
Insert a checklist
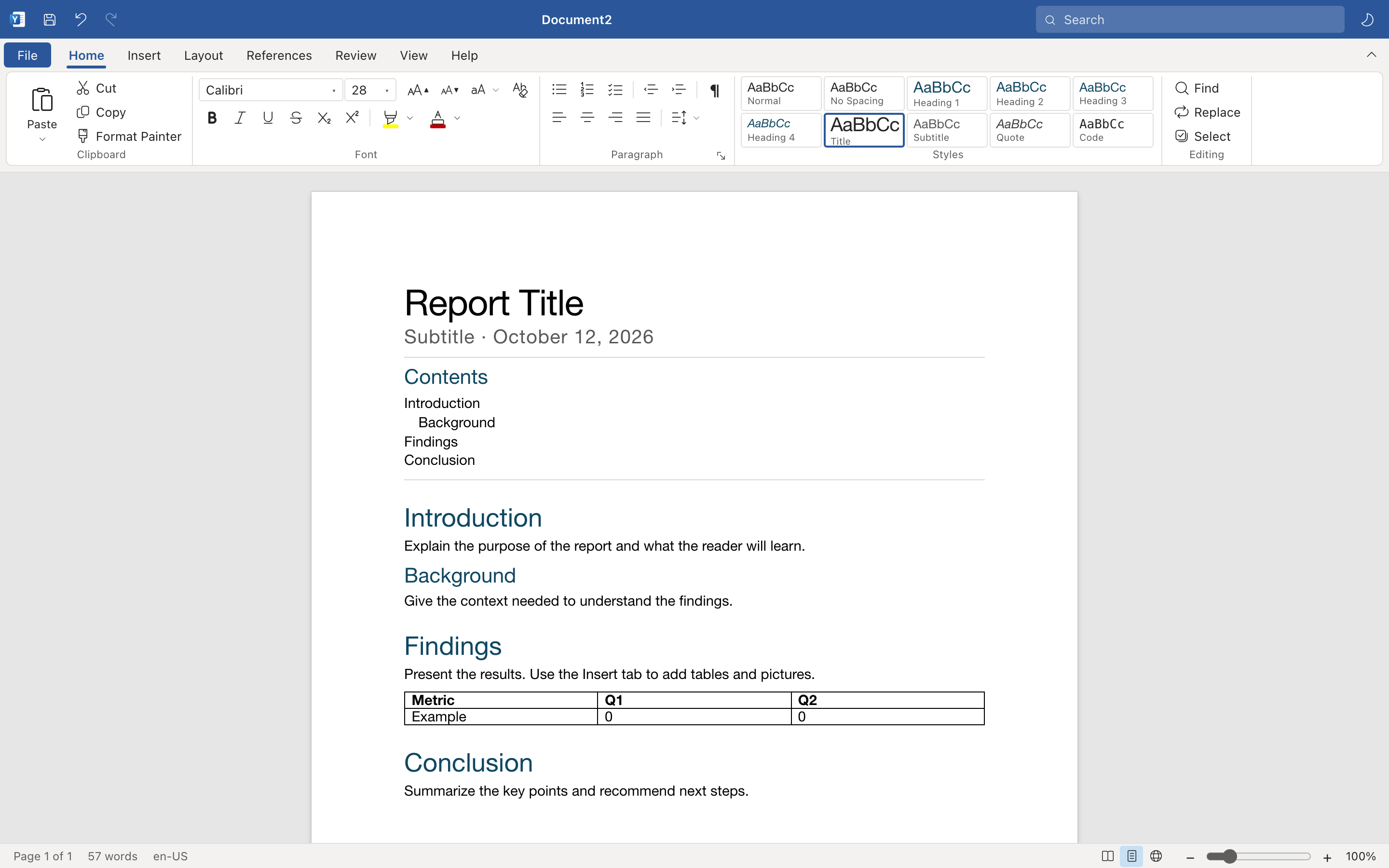point(615,90)
